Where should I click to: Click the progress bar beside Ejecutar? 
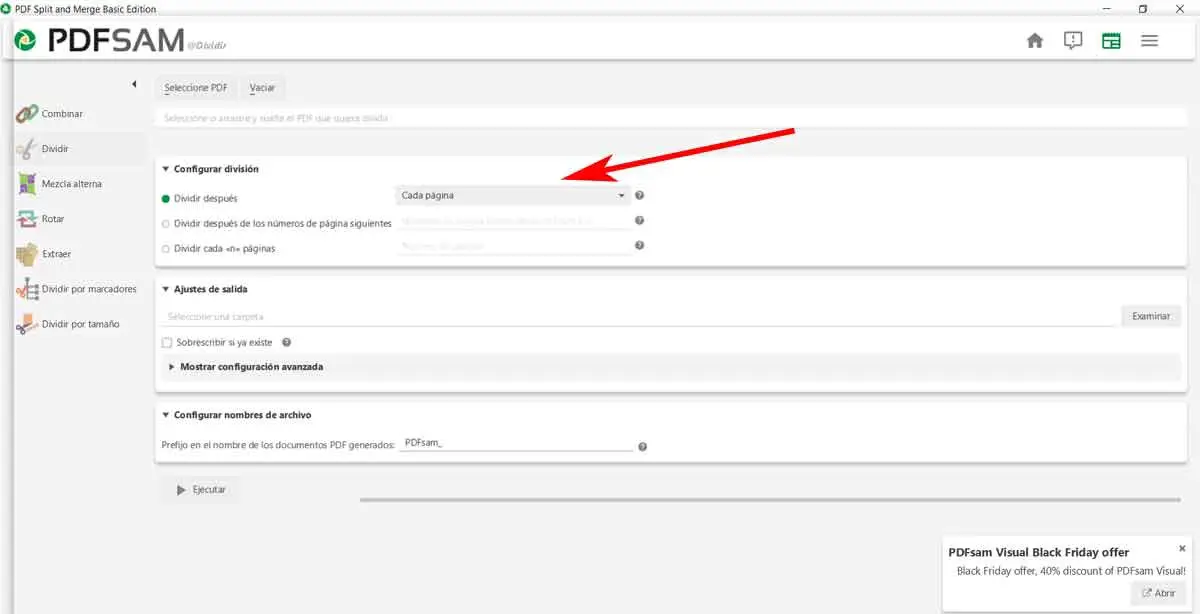(x=772, y=498)
